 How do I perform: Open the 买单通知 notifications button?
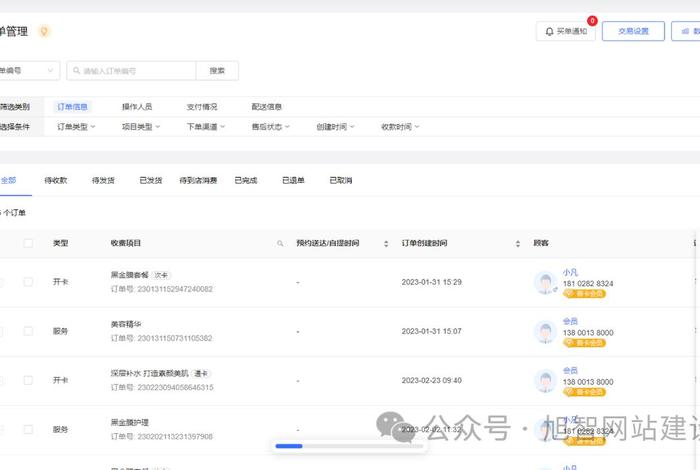click(566, 31)
